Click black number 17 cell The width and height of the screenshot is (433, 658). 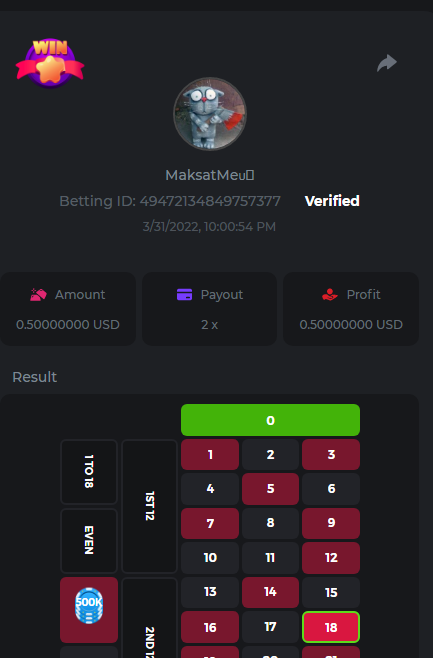(270, 627)
